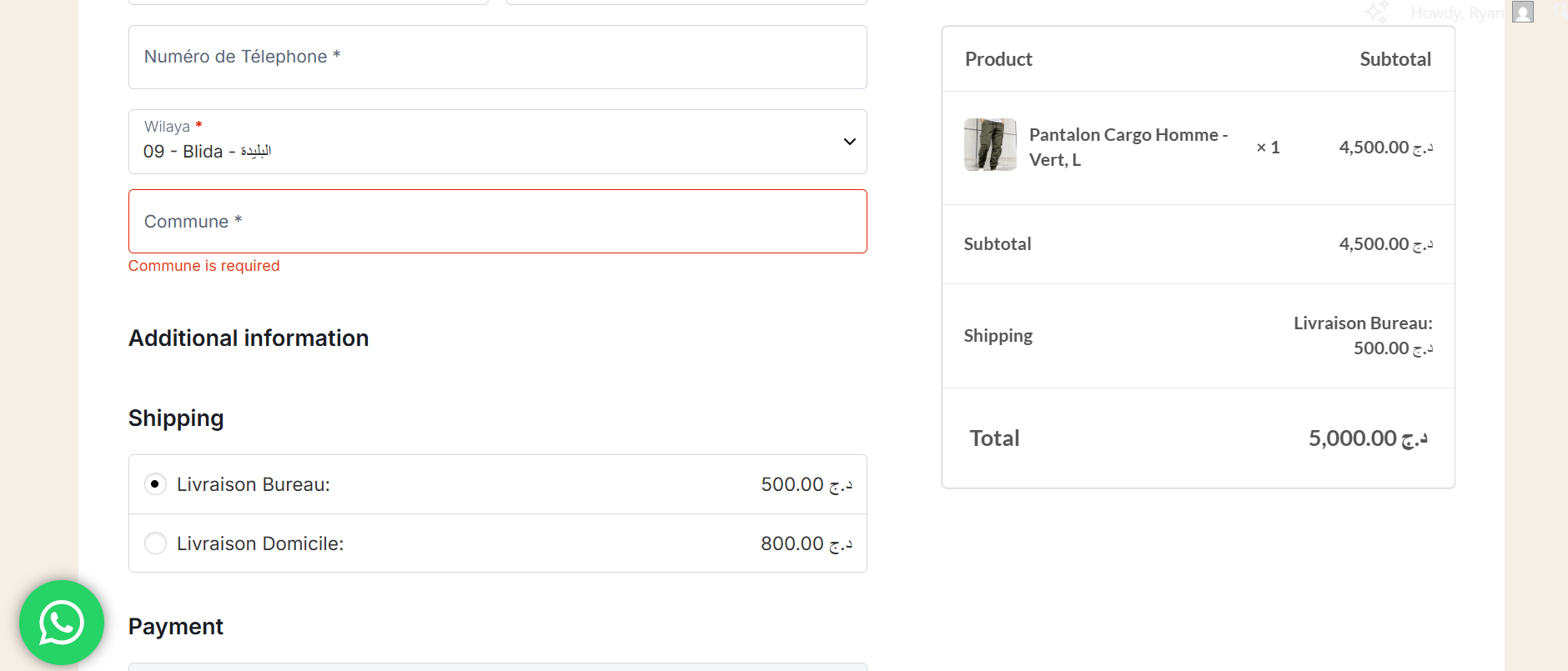The width and height of the screenshot is (1568, 671).
Task: Click the Howdy, Ryan account menu
Action: [x=1456, y=13]
